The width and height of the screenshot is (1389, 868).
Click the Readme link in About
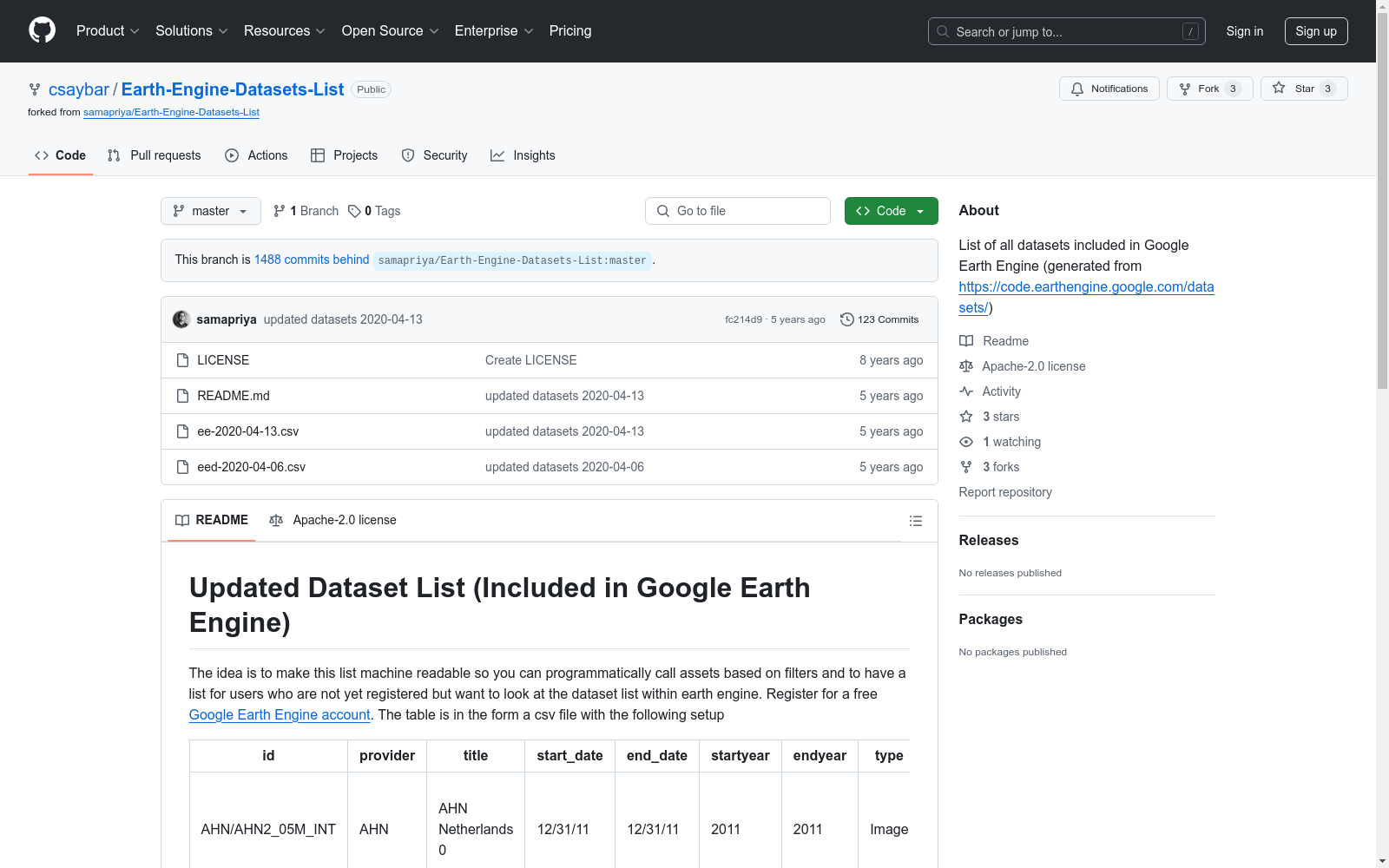(x=994, y=341)
